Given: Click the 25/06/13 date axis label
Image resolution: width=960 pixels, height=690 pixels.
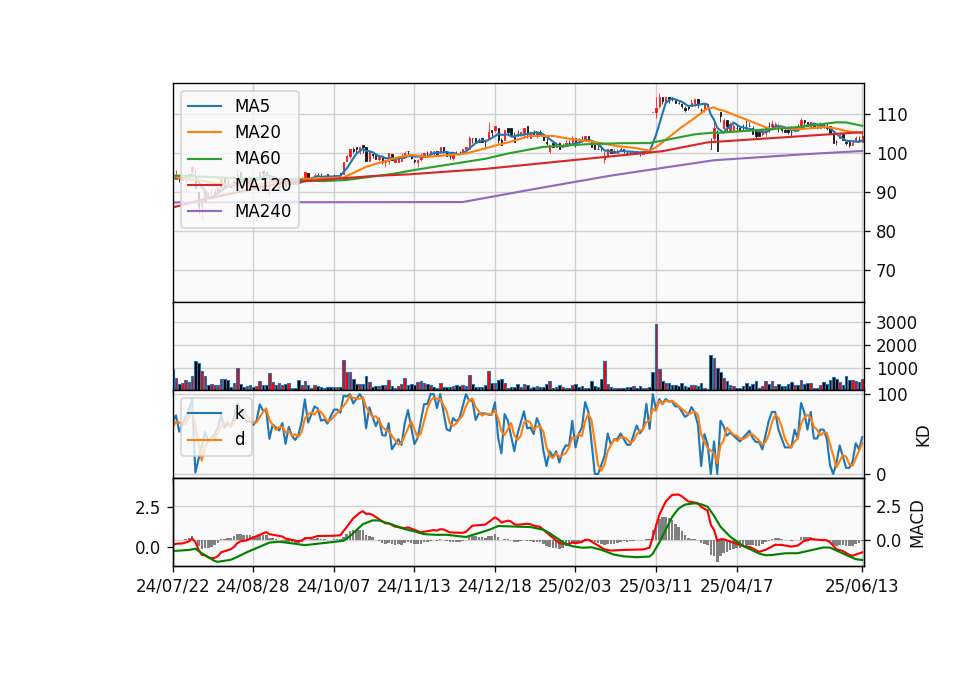Looking at the screenshot, I should pyautogui.click(x=862, y=586).
